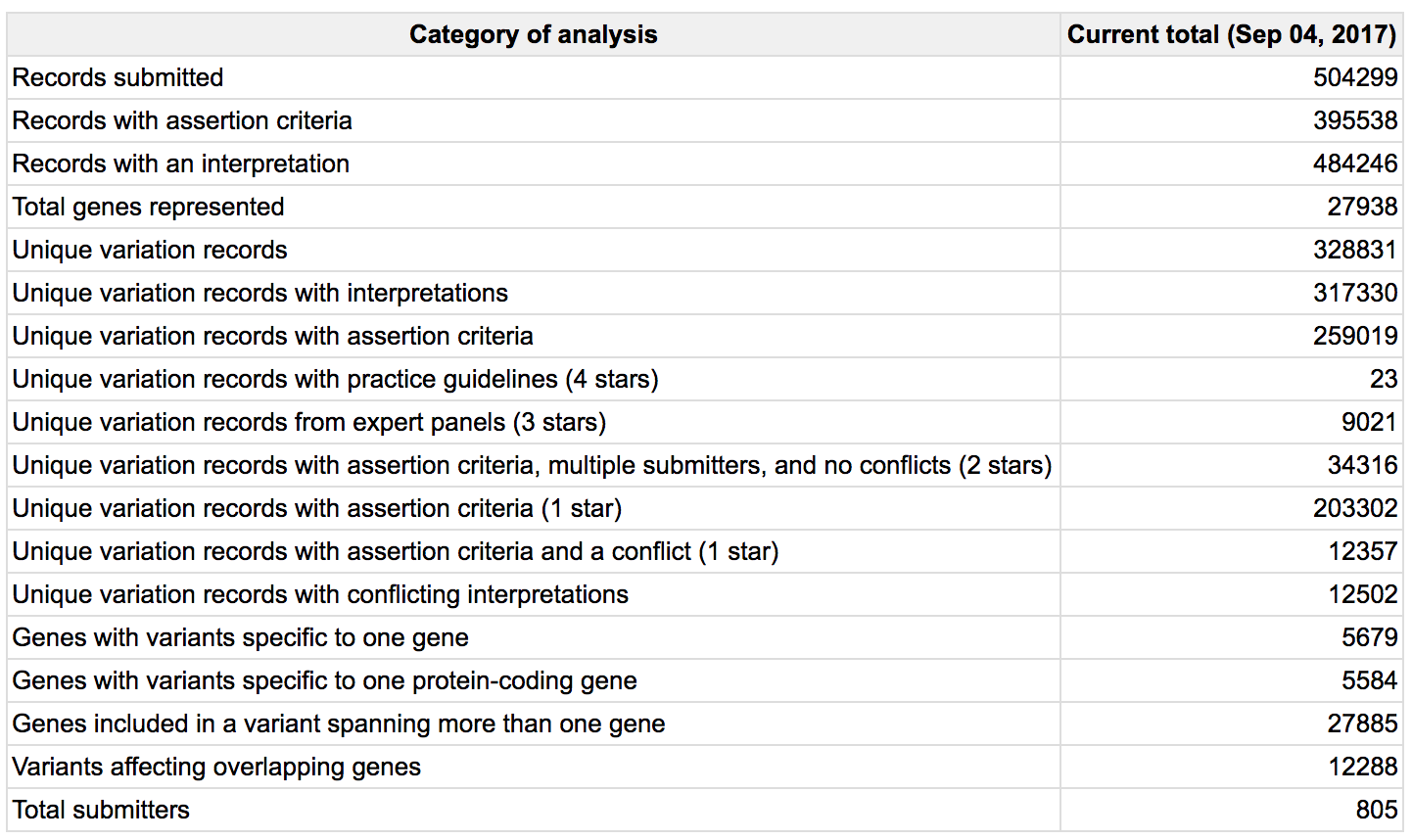This screenshot has height=840, width=1412.
Task: Click the 'Unique variation records' row label
Action: click(x=150, y=250)
